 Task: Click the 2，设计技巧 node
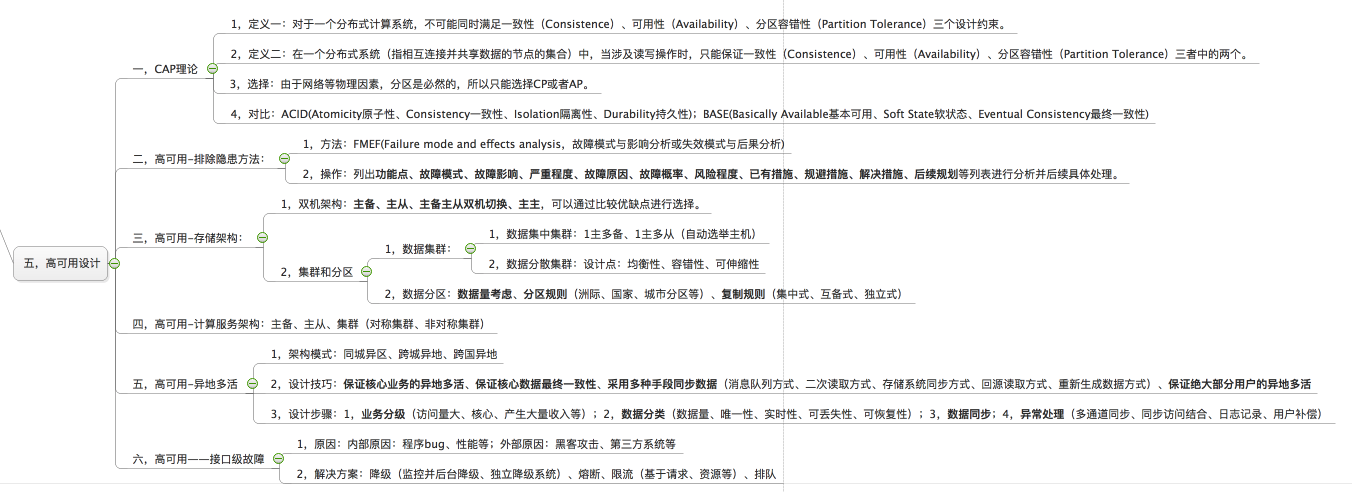click(x=791, y=384)
